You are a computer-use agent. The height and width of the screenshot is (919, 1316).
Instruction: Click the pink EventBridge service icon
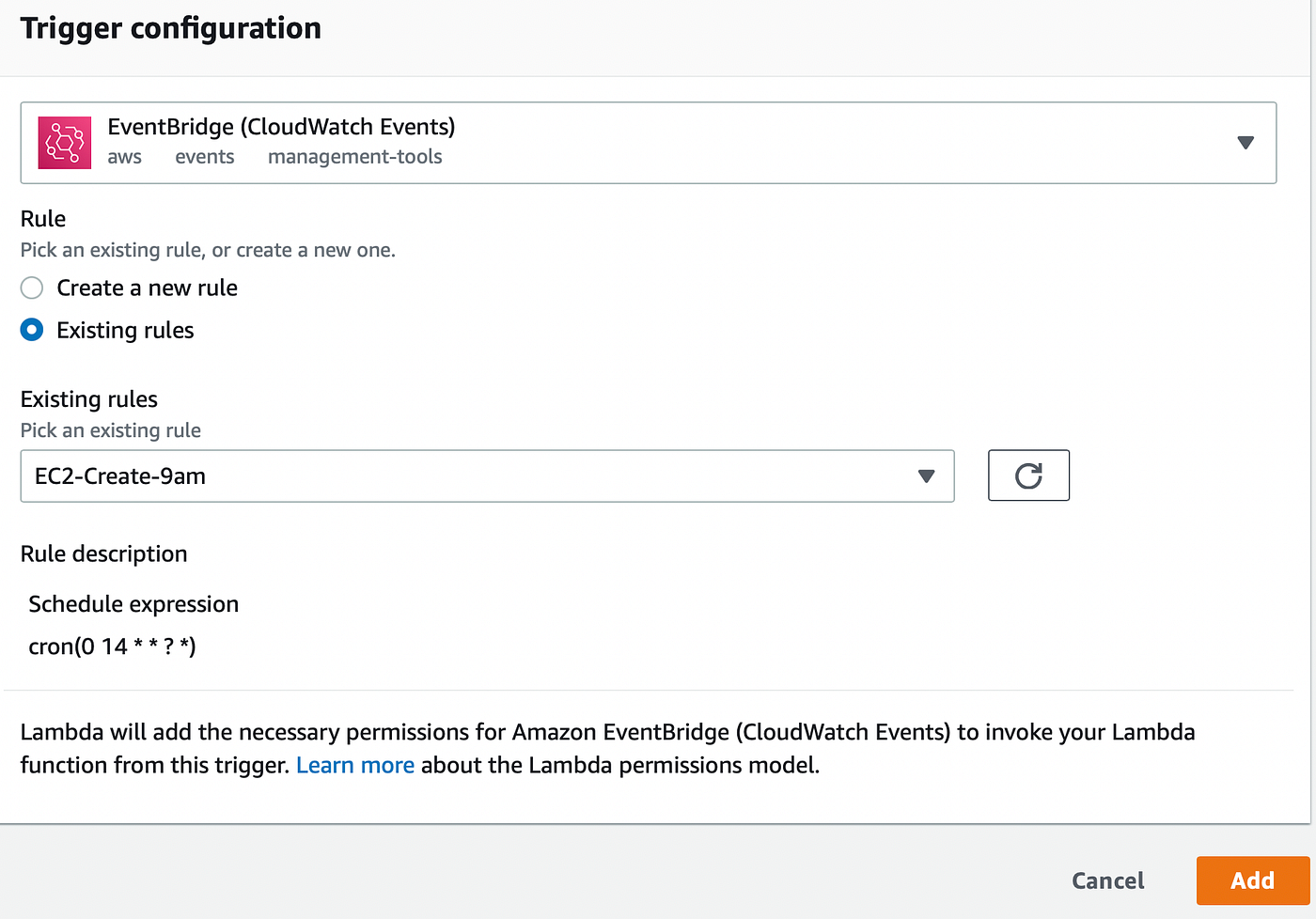[64, 143]
